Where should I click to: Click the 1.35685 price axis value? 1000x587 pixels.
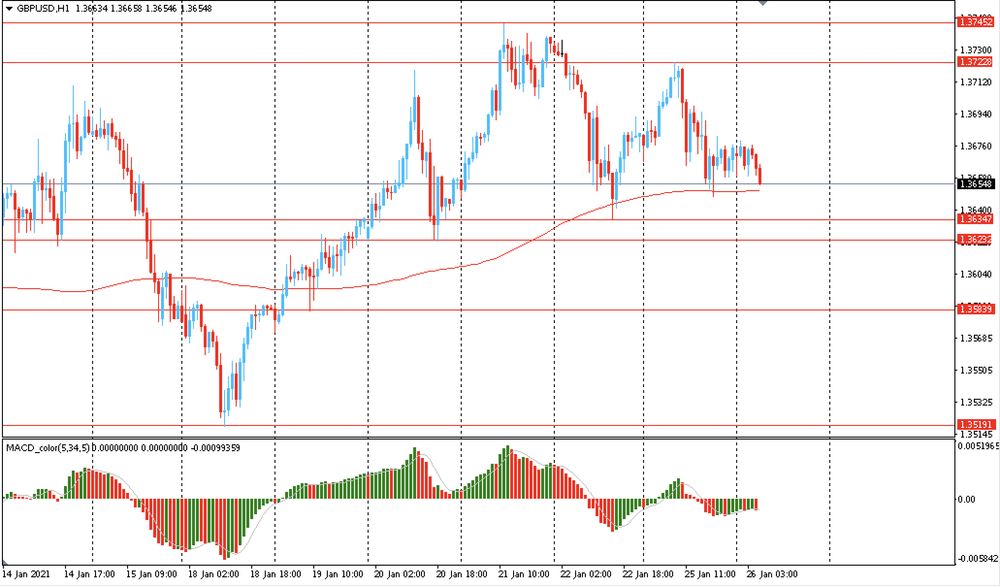point(976,338)
